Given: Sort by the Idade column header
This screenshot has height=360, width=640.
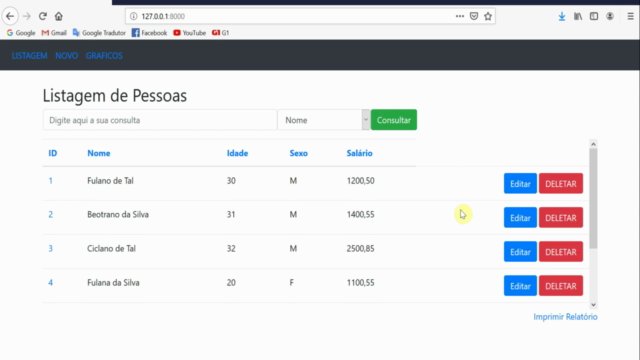Looking at the screenshot, I should click(x=238, y=153).
